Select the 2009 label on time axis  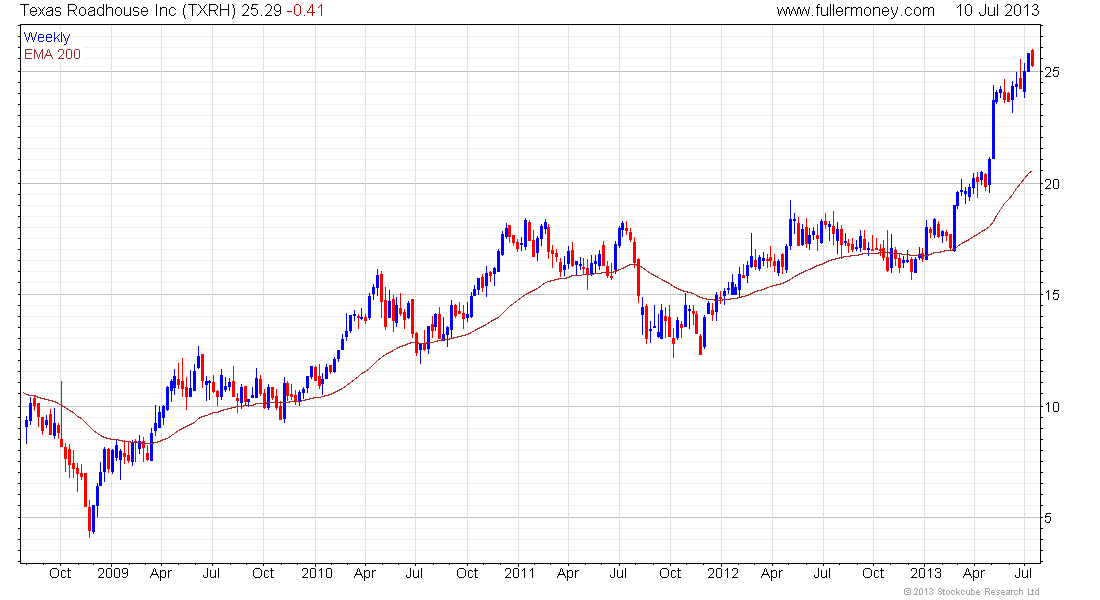click(x=113, y=573)
